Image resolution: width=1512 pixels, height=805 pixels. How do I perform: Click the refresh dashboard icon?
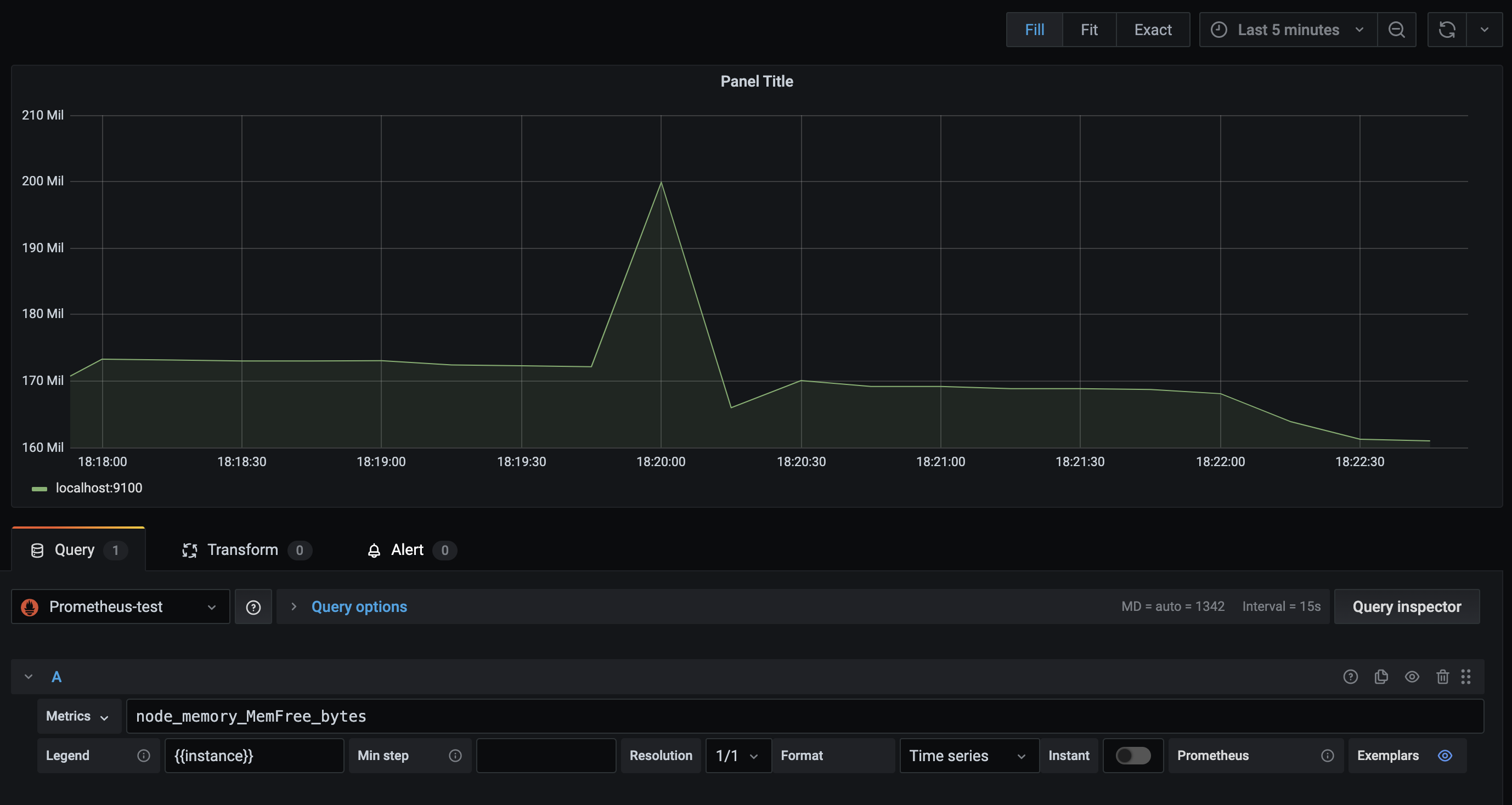[x=1447, y=29]
